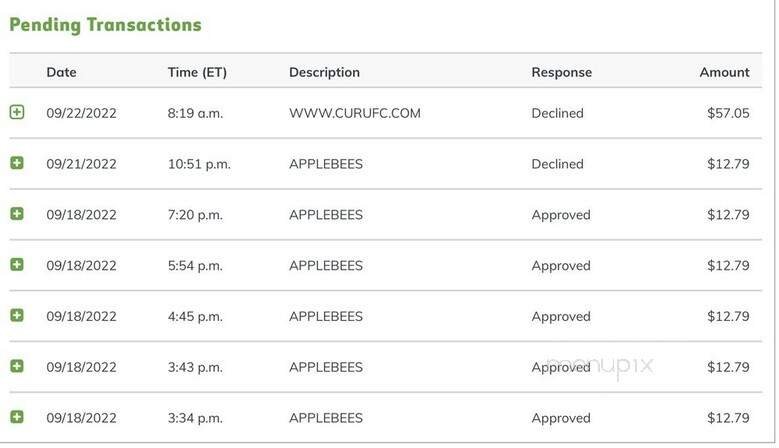Click the Declined status on 09/21/2022
779x448 pixels.
pyautogui.click(x=557, y=164)
